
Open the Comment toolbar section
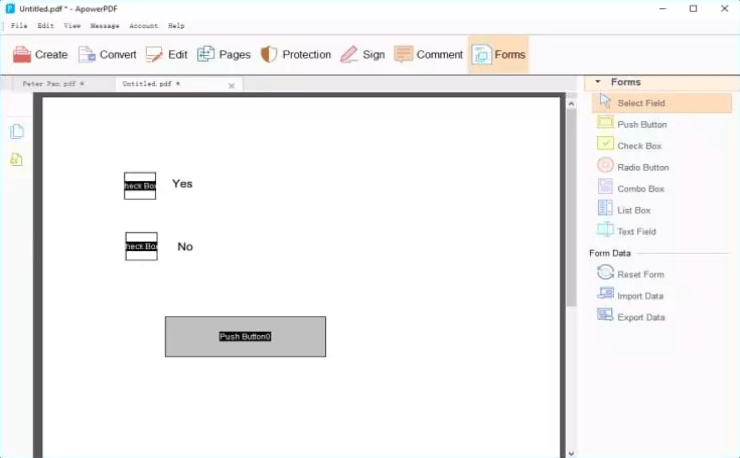(x=429, y=55)
